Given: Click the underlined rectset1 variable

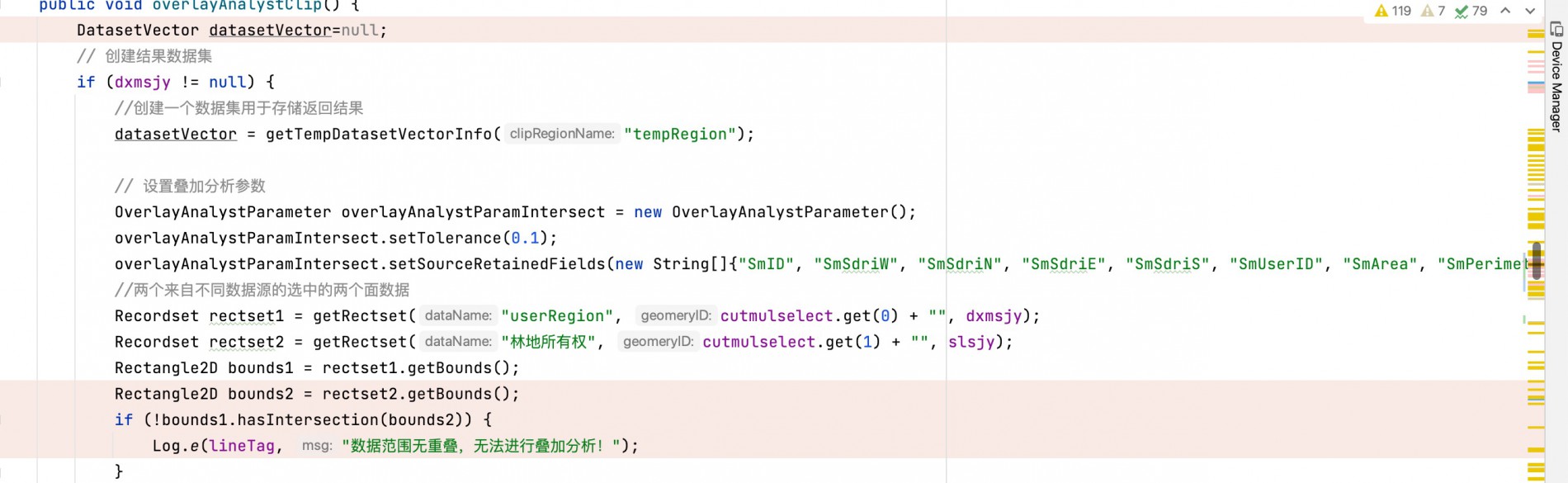Looking at the screenshot, I should tap(246, 316).
